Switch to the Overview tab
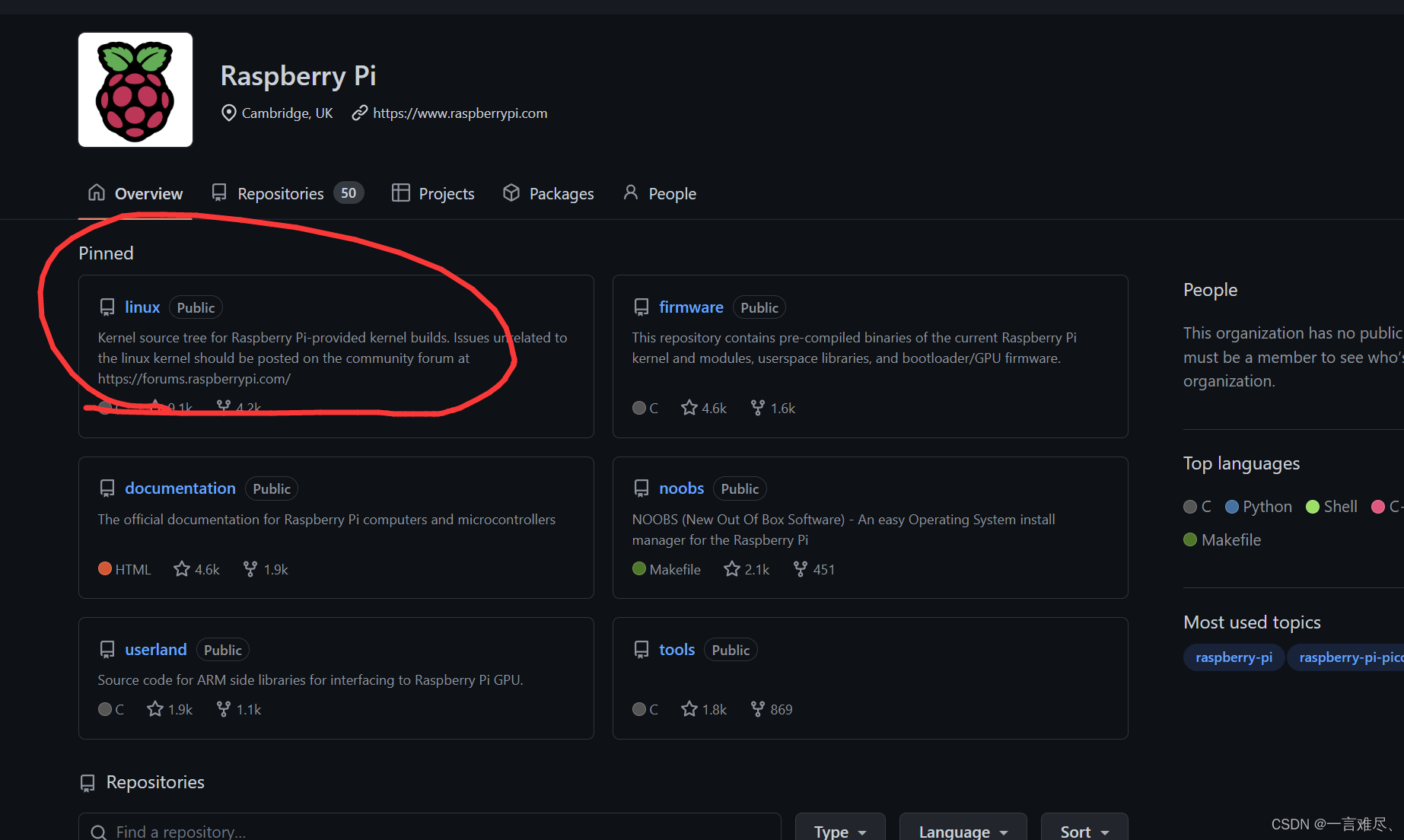The width and height of the screenshot is (1404, 840). [135, 193]
